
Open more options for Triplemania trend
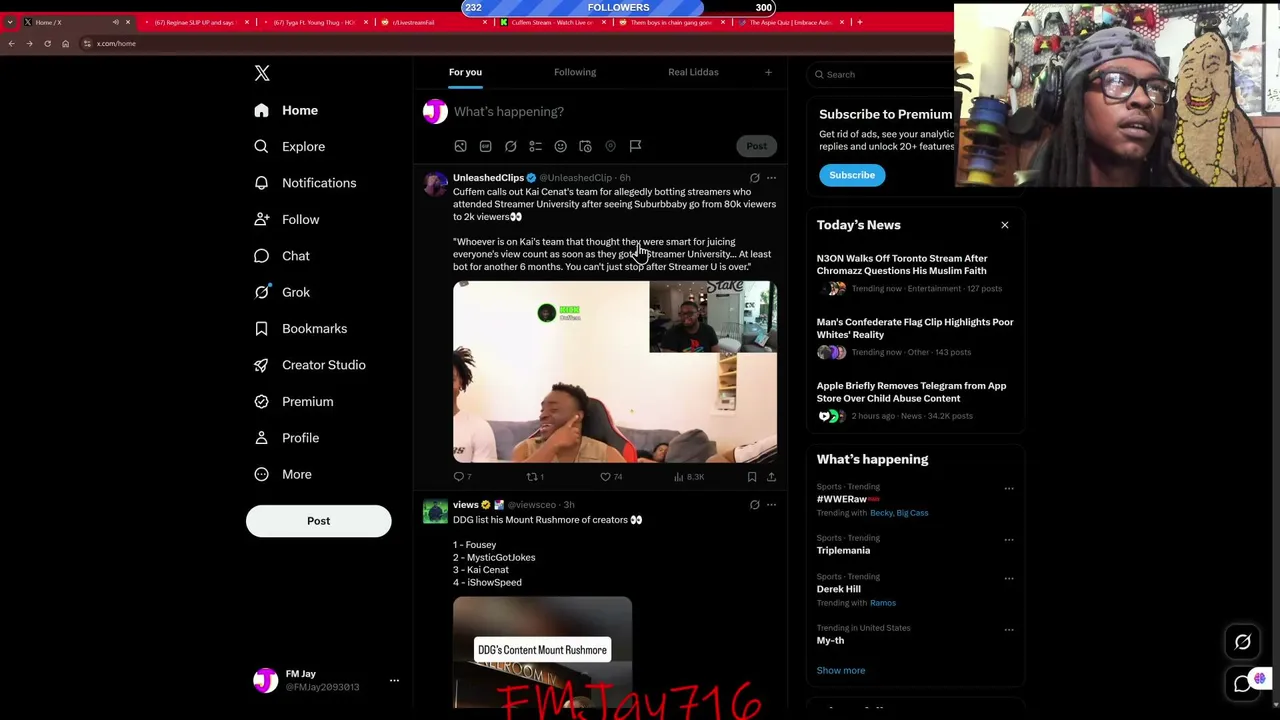pyautogui.click(x=1009, y=540)
